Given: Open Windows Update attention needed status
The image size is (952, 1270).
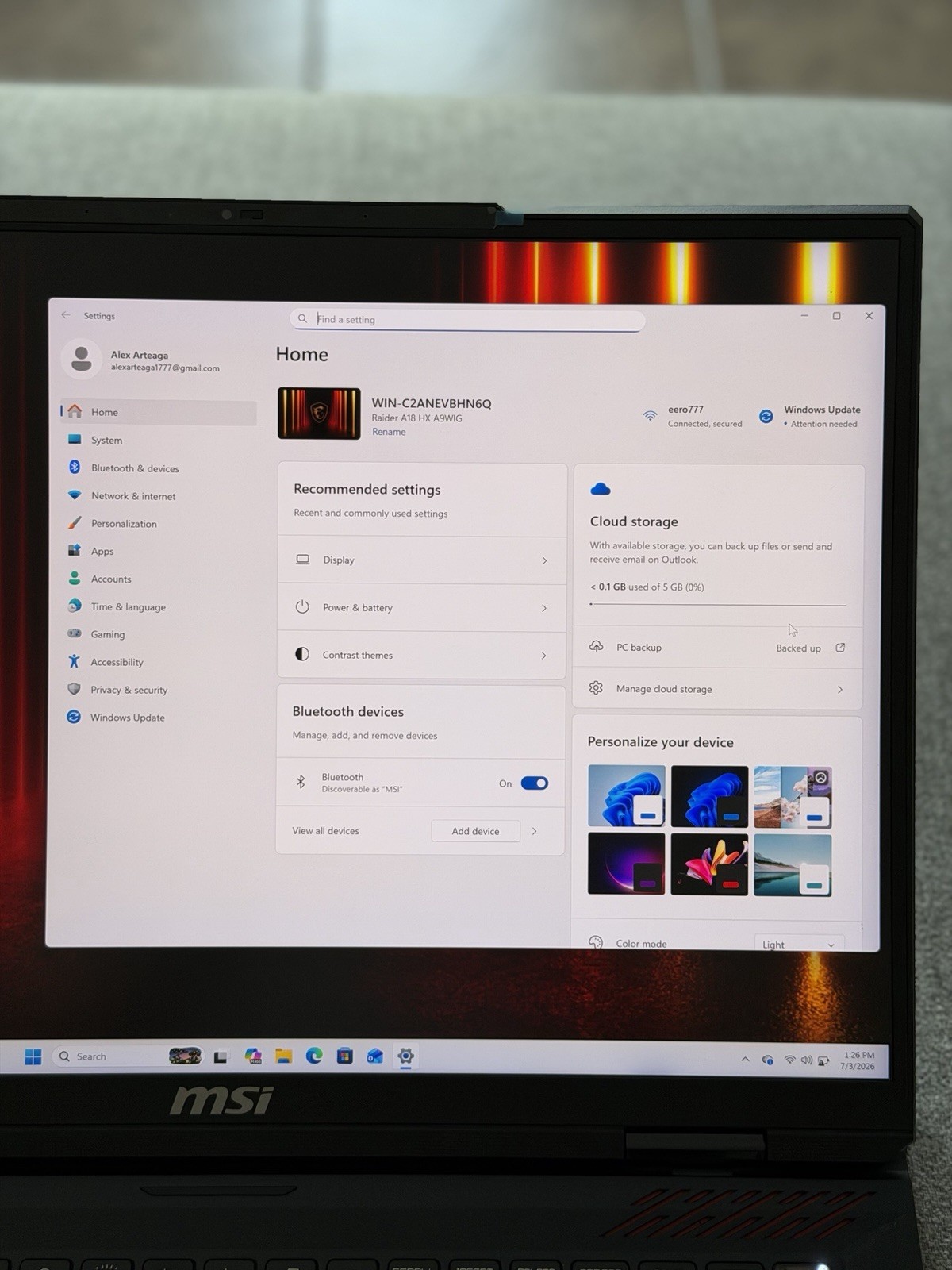Looking at the screenshot, I should 810,416.
